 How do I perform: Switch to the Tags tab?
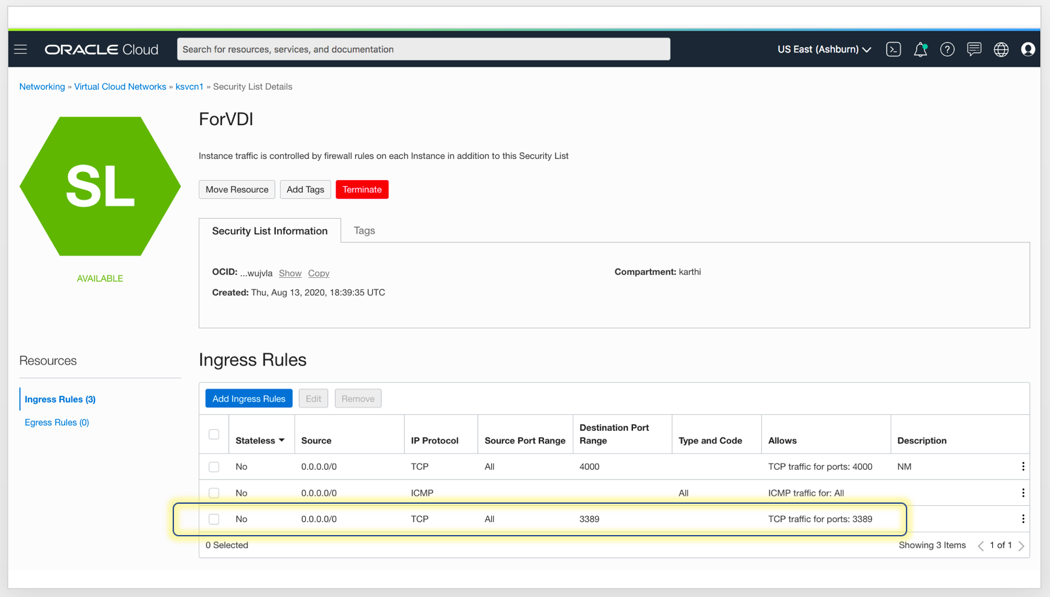coord(364,230)
